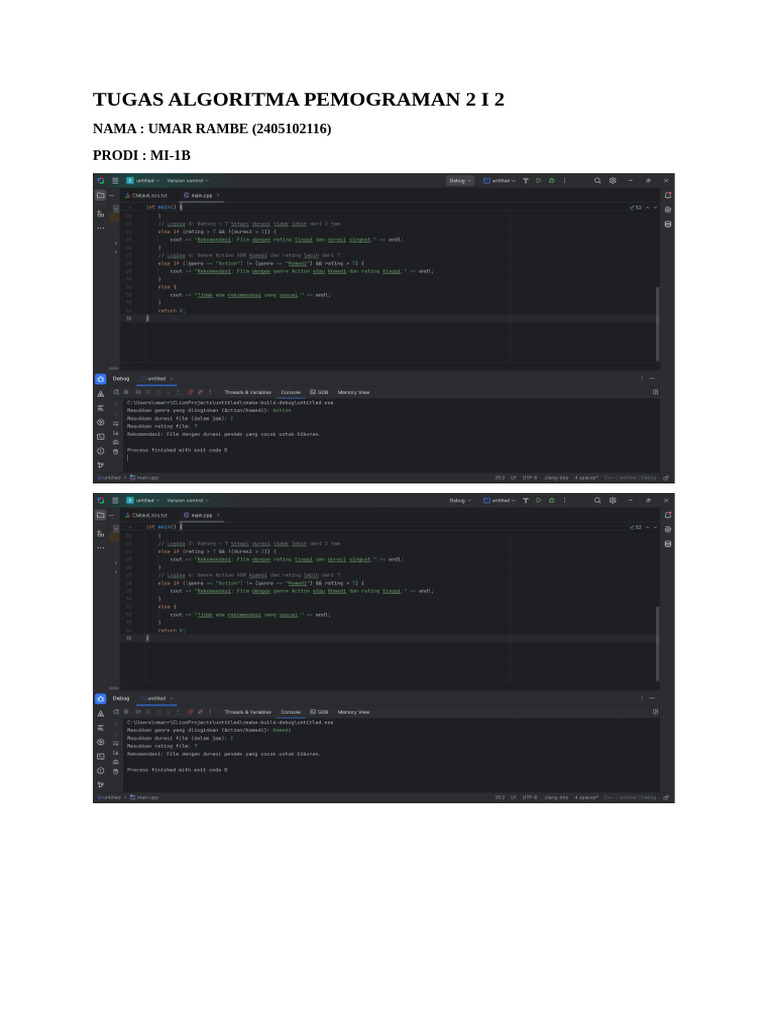Select GDB tab in the upper debug panel

(x=320, y=392)
